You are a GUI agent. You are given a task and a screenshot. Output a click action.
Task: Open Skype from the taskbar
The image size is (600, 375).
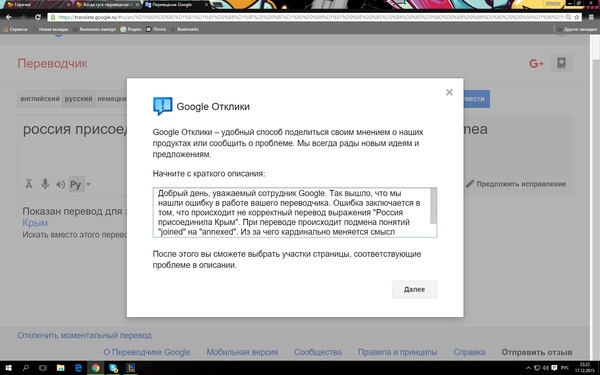click(113, 368)
